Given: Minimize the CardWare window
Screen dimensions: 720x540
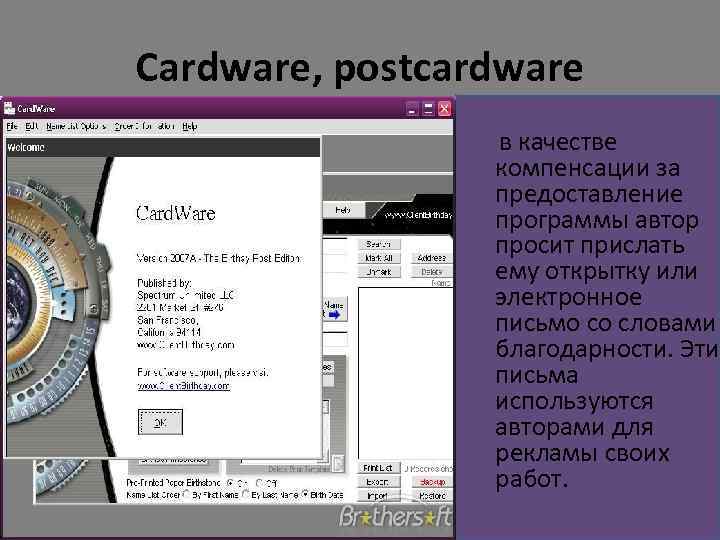Looking at the screenshot, I should (412, 109).
